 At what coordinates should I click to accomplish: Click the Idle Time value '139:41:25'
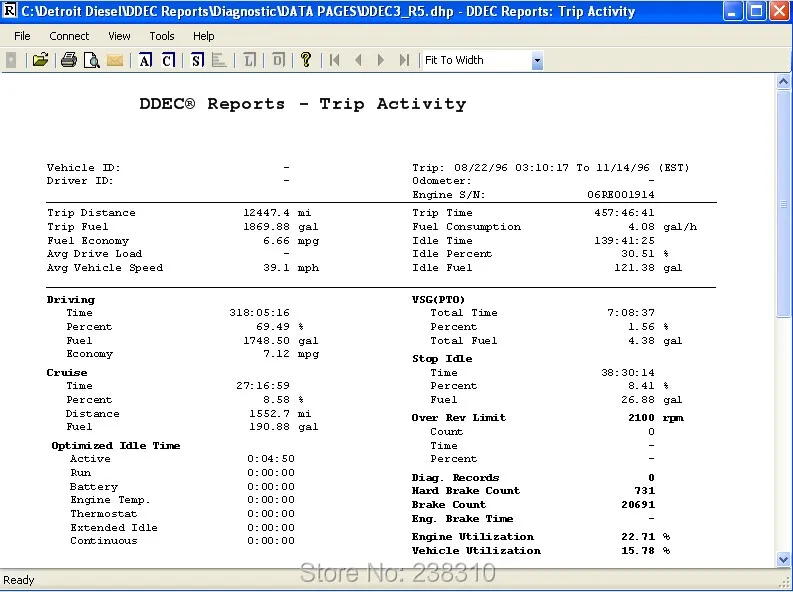click(x=624, y=241)
